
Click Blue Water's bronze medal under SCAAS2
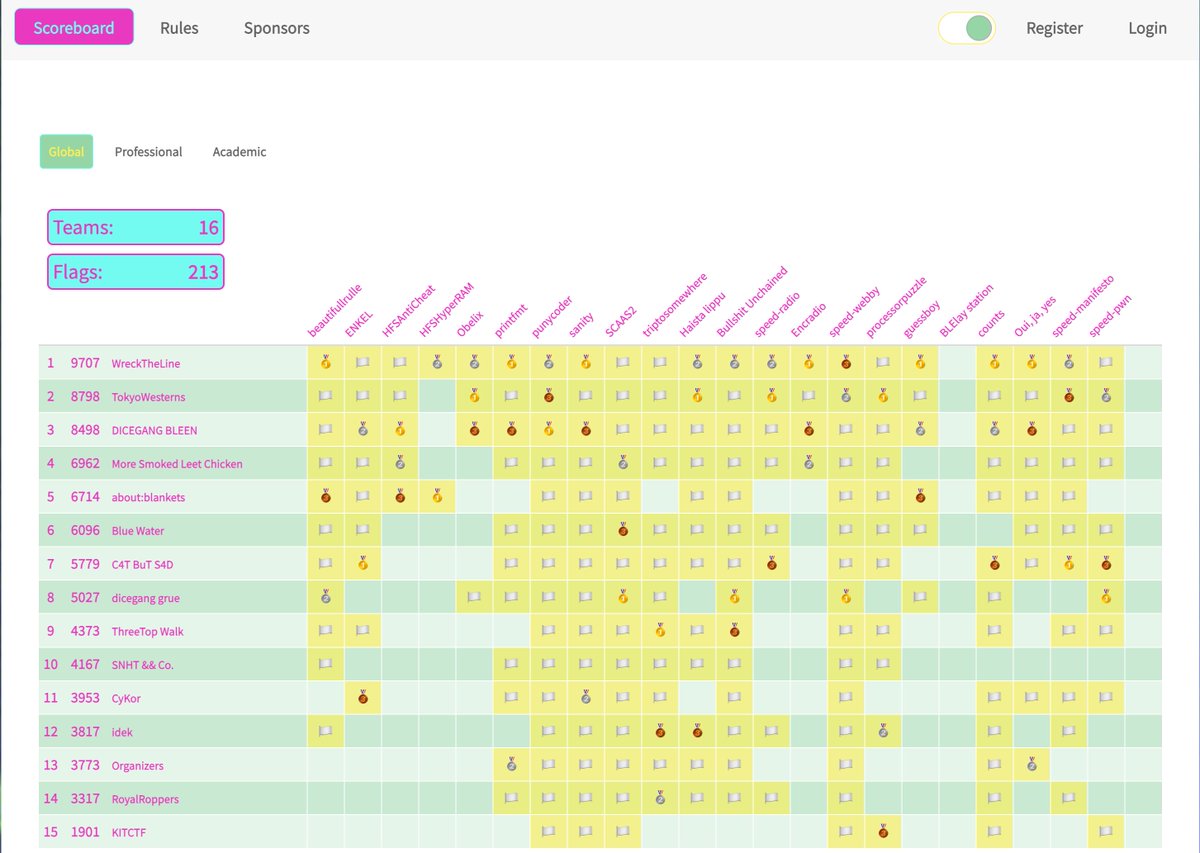point(623,531)
